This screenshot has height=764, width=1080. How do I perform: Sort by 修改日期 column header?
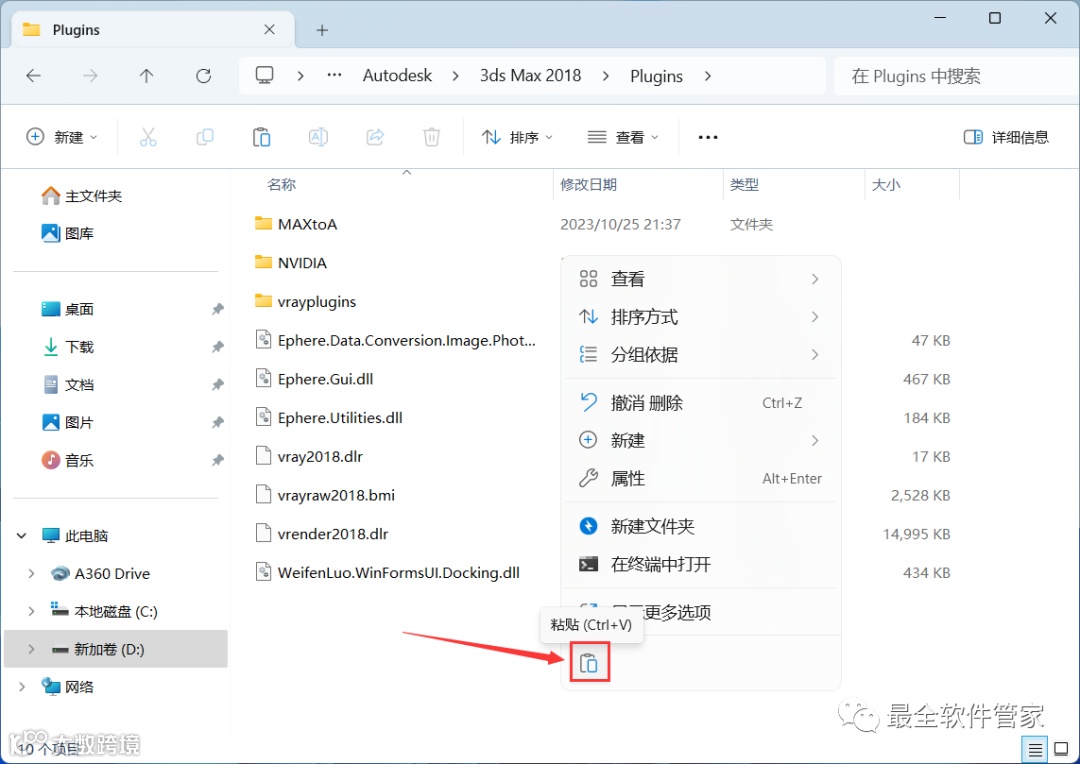[x=588, y=185]
